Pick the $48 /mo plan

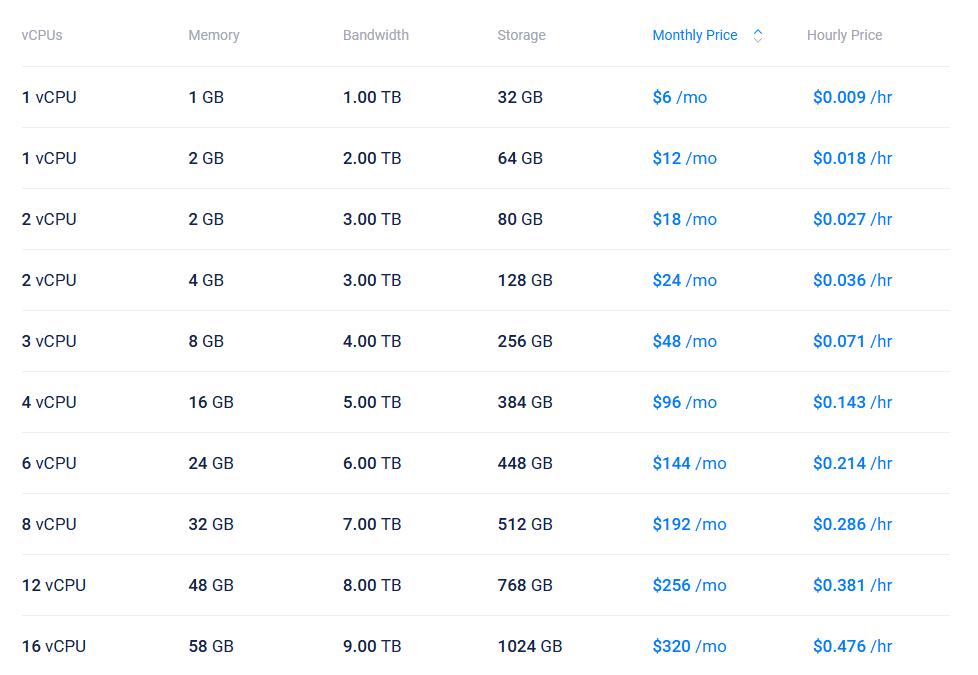coord(685,341)
